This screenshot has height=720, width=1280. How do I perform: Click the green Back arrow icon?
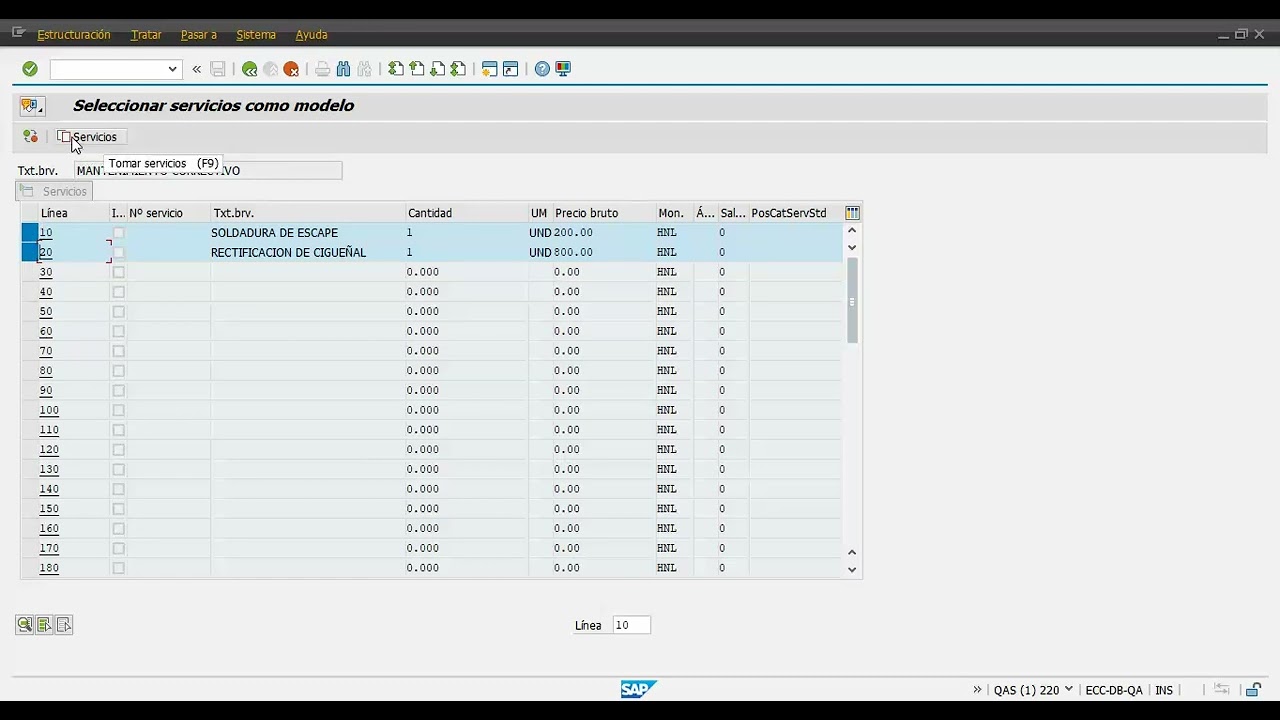(x=249, y=69)
